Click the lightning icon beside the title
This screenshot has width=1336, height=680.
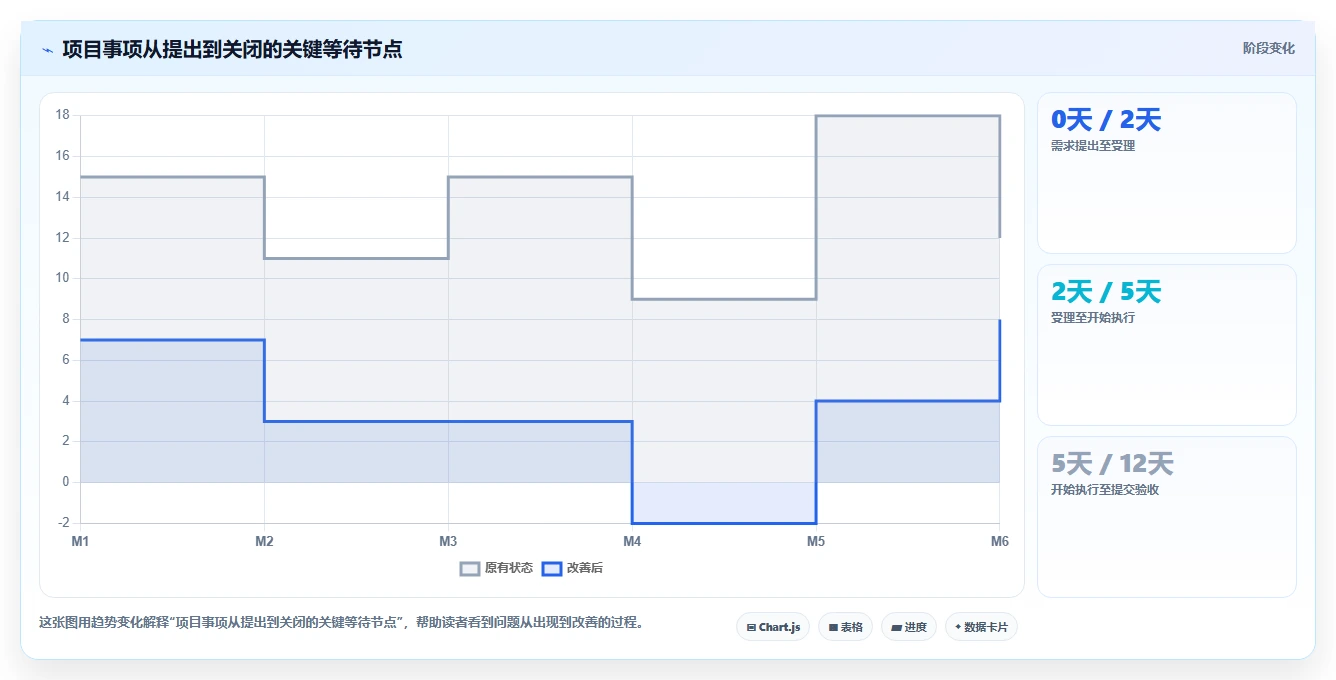(47, 49)
